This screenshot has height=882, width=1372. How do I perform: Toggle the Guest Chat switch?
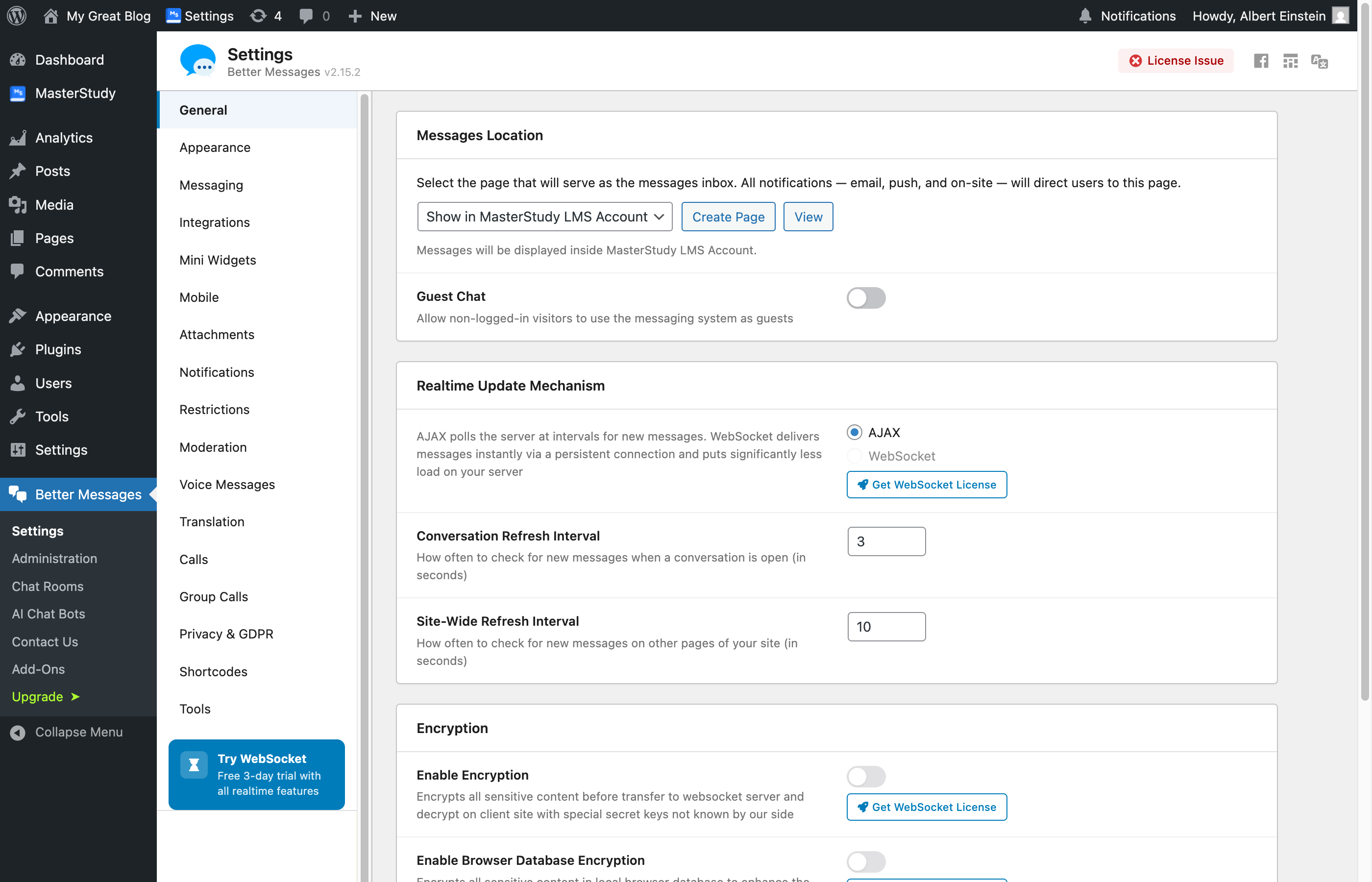tap(866, 298)
